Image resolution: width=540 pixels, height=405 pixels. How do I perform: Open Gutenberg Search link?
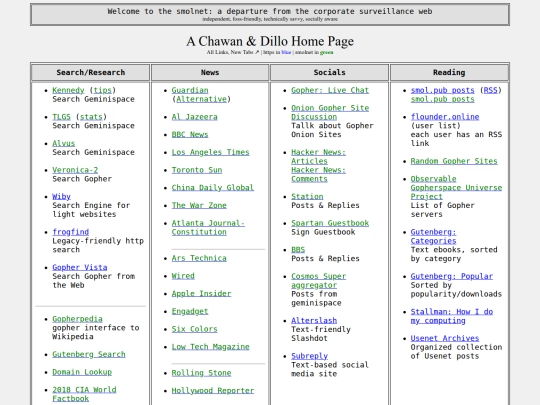pyautogui.click(x=89, y=354)
